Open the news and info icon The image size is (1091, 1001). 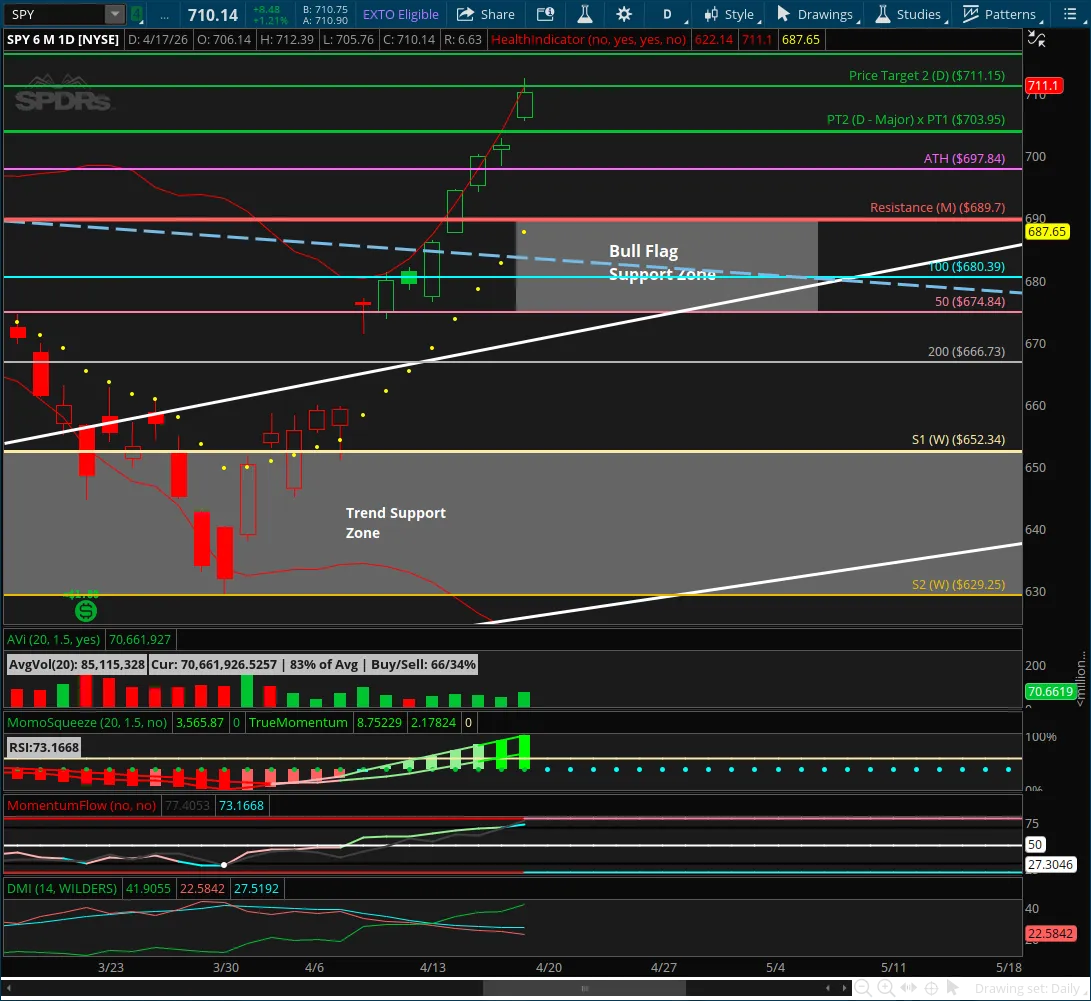(546, 14)
